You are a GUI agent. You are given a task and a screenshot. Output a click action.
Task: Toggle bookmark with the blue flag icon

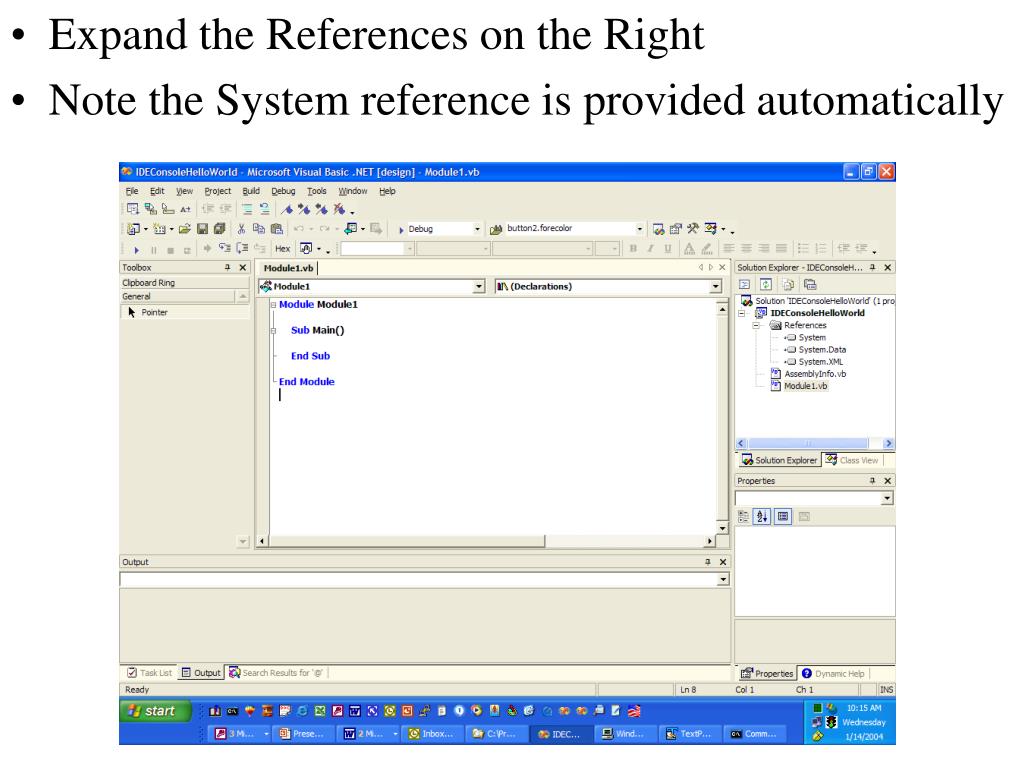pos(287,210)
